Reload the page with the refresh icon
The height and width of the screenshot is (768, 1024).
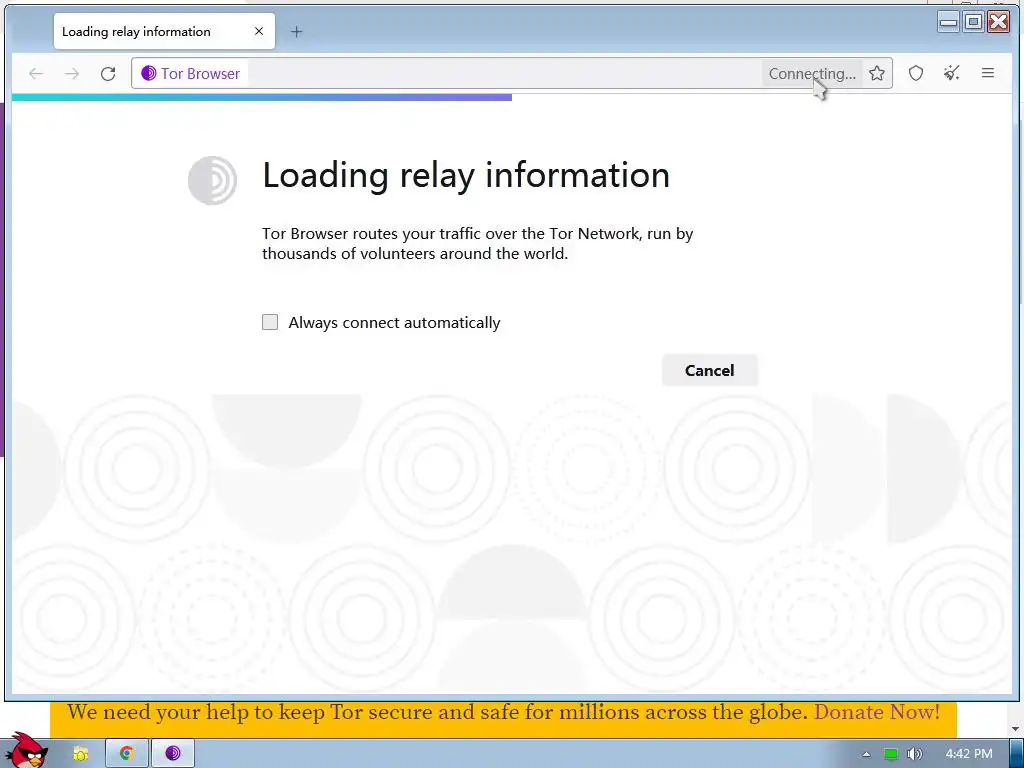[x=108, y=74]
